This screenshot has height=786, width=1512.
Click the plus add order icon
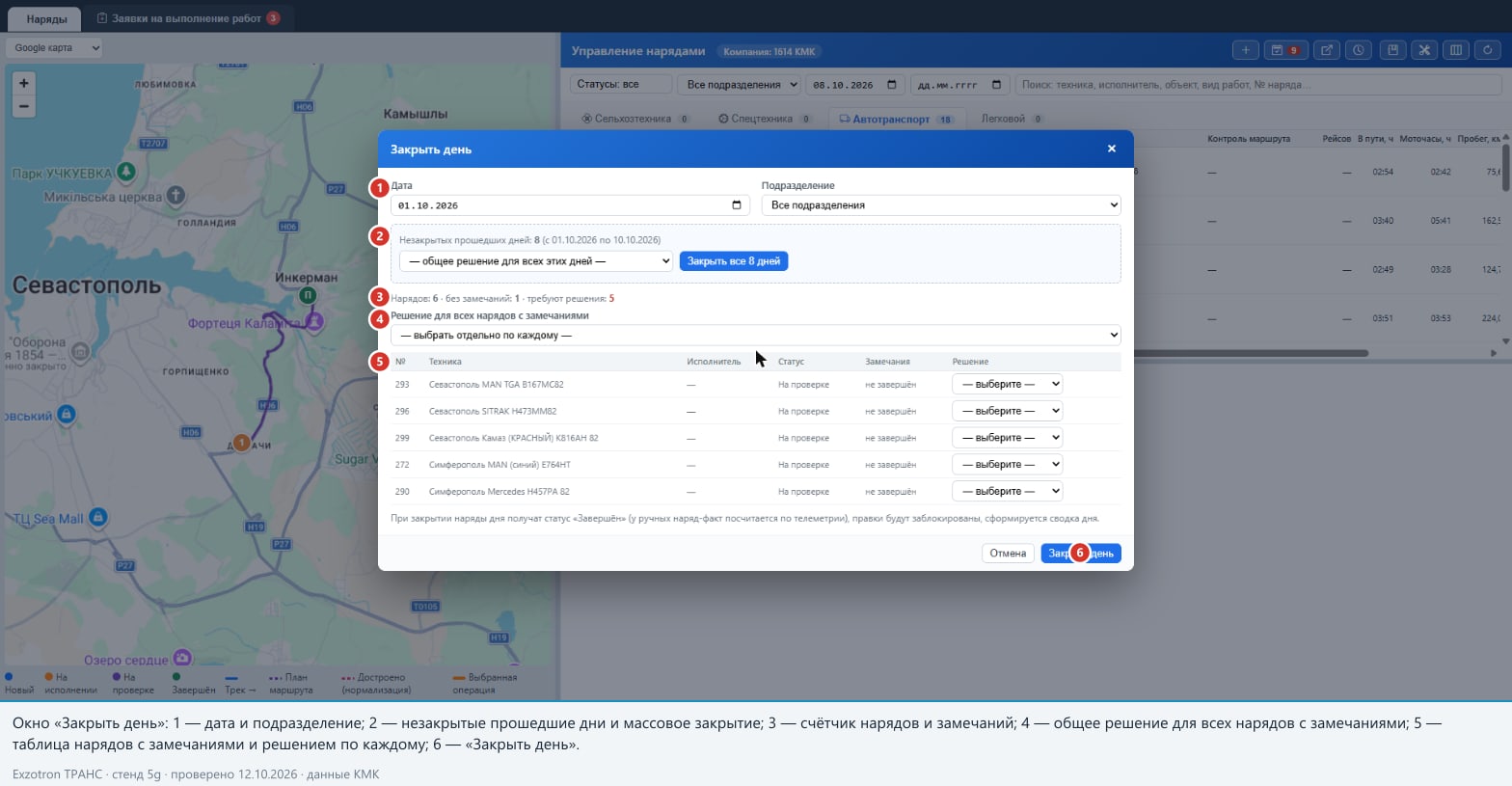(x=1245, y=50)
